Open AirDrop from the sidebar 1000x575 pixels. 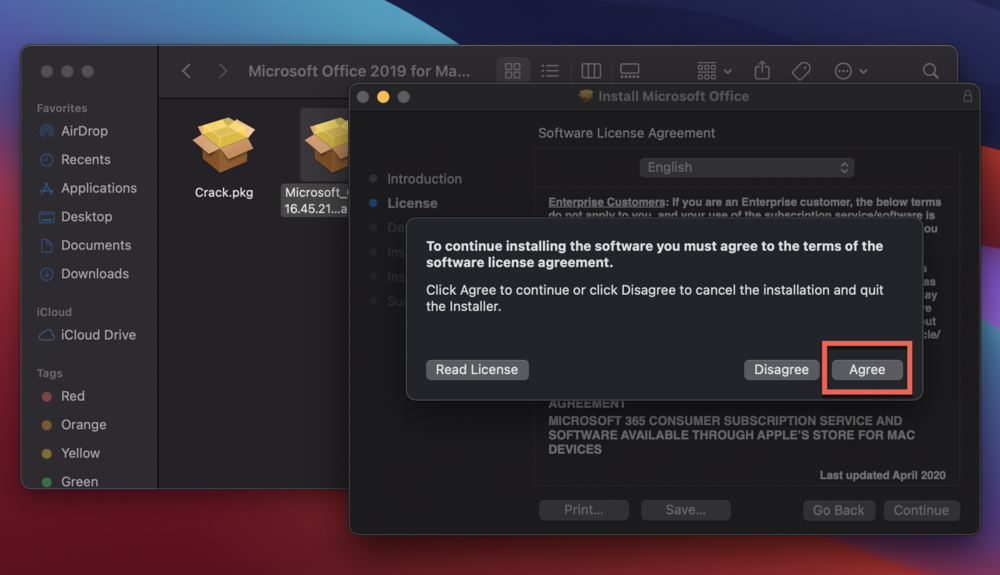coord(84,131)
